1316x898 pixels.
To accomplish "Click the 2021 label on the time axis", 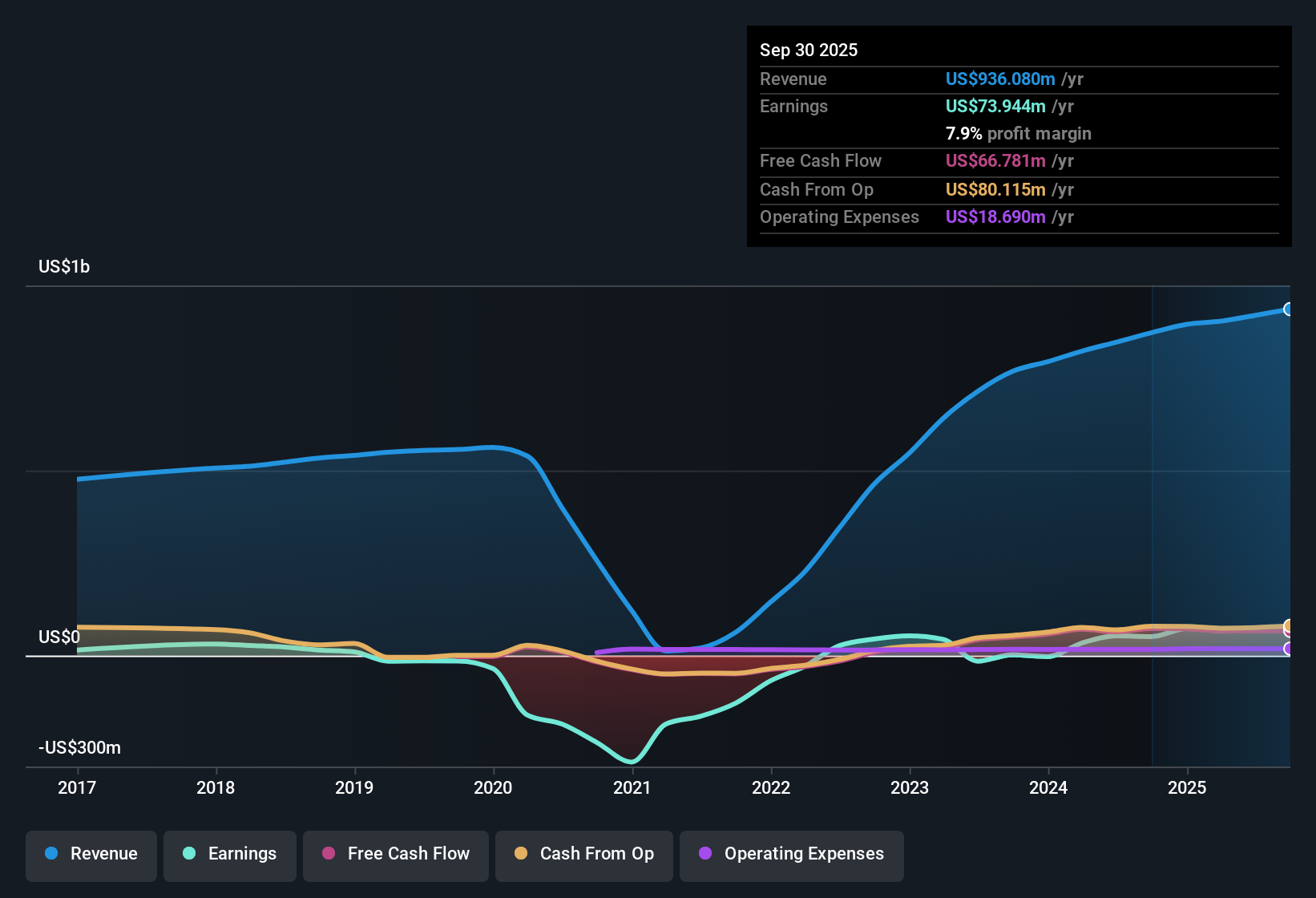I will coord(632,788).
